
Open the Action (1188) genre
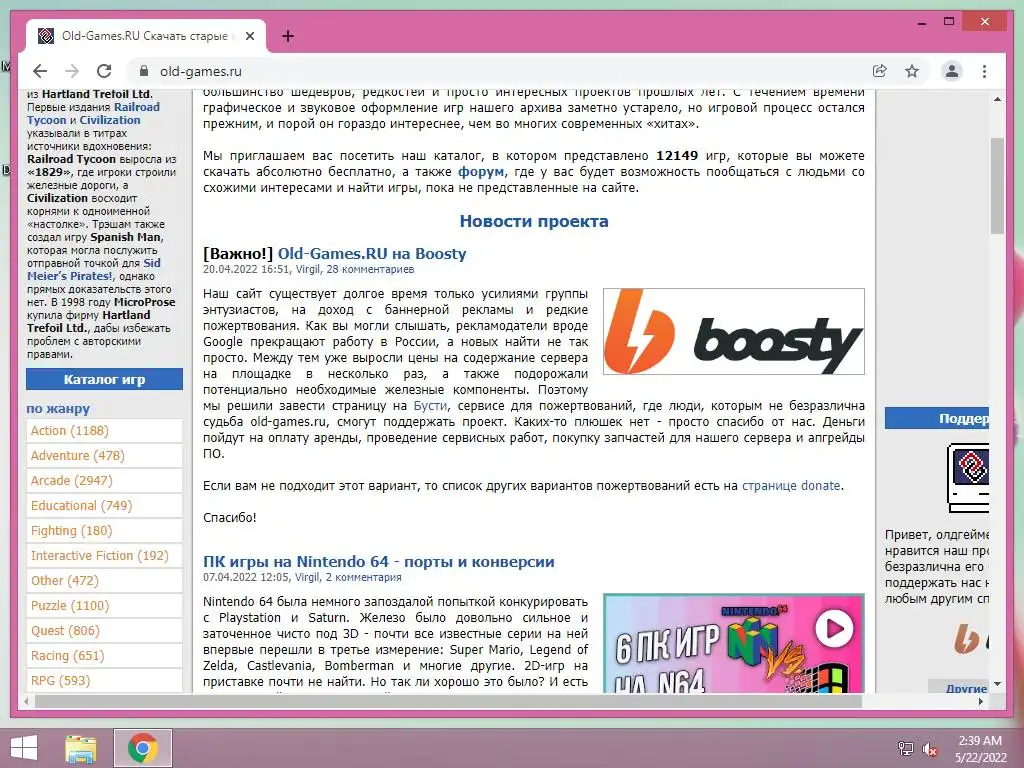pos(104,430)
